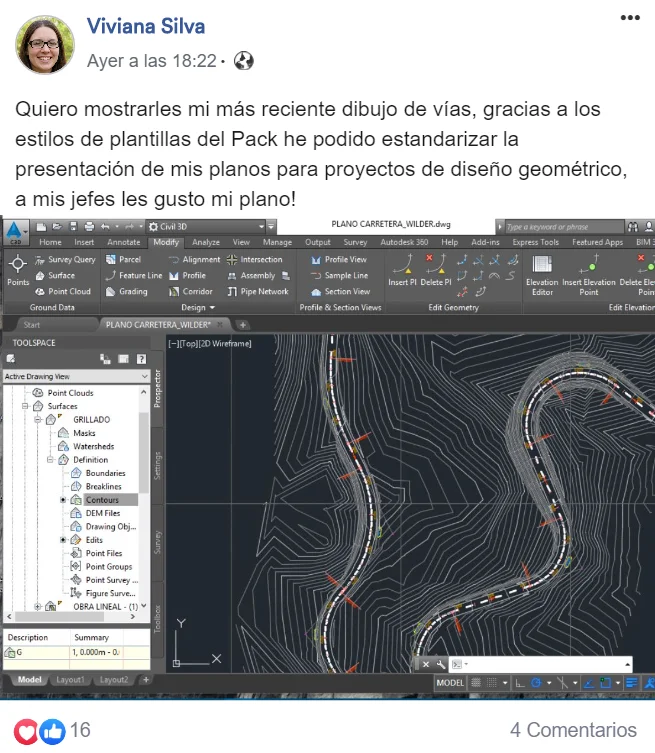Collapse the Surfaces tree node
Viewport: 655px width, 753px height.
tap(25, 406)
